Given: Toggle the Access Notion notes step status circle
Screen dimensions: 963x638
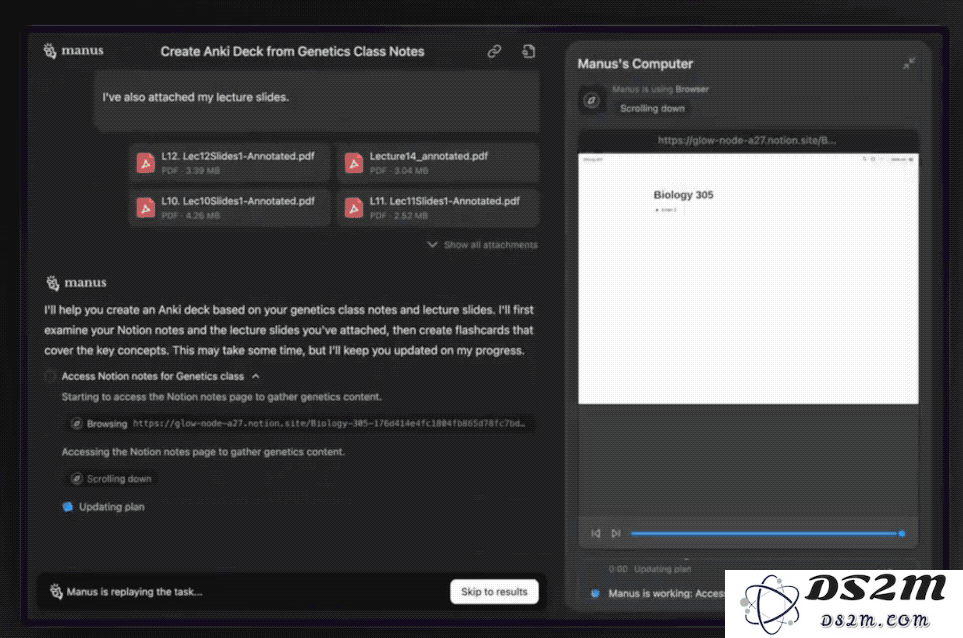Looking at the screenshot, I should [50, 376].
